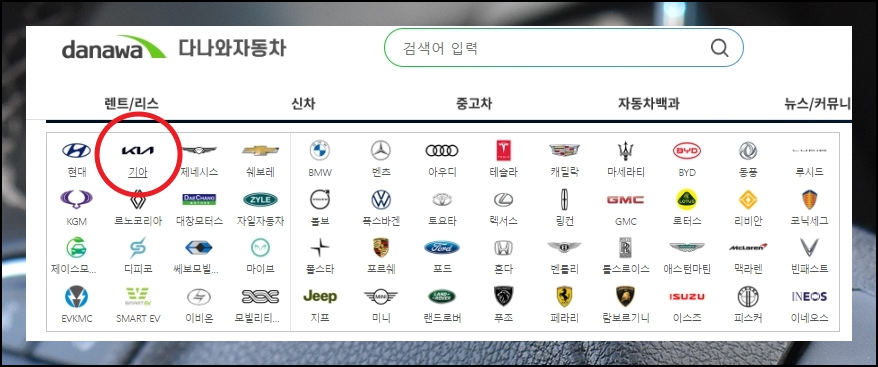Select the 렉서스 logo
This screenshot has height=367, width=878.
503,199
